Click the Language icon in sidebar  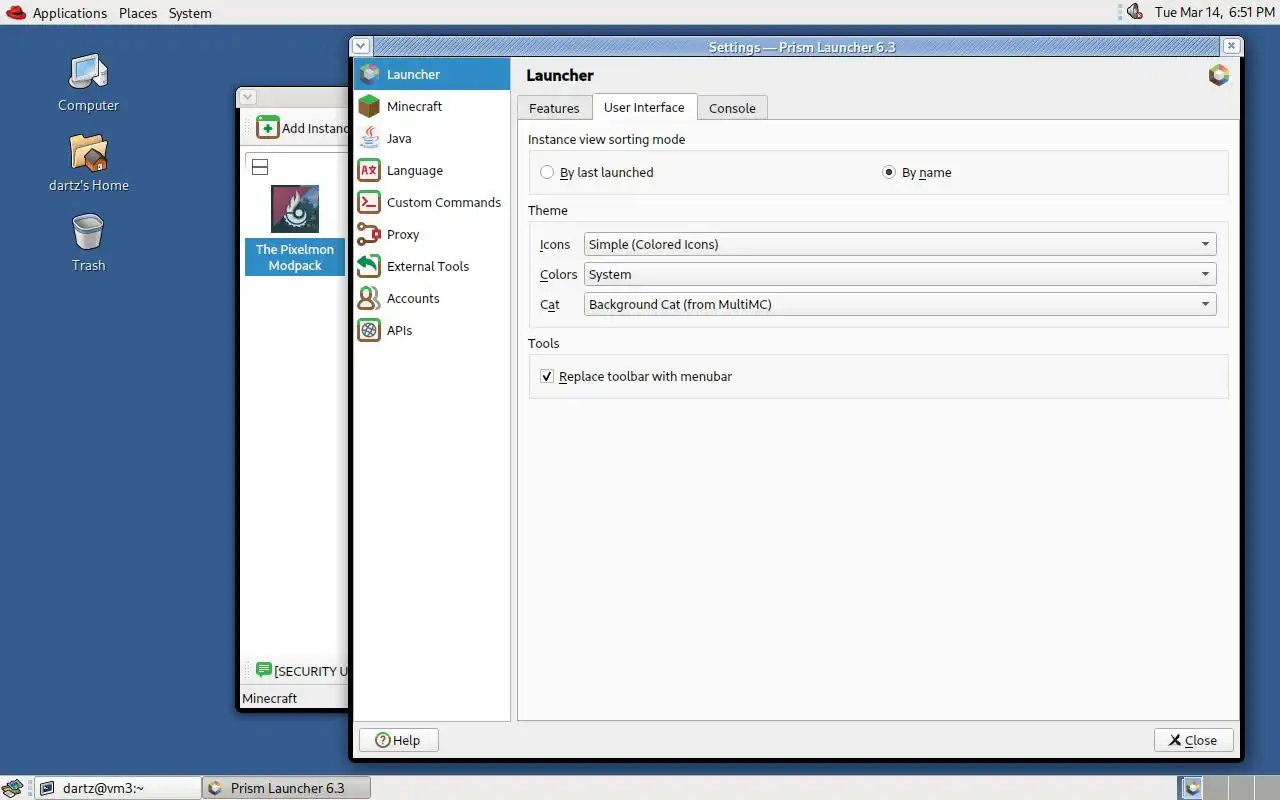click(370, 170)
